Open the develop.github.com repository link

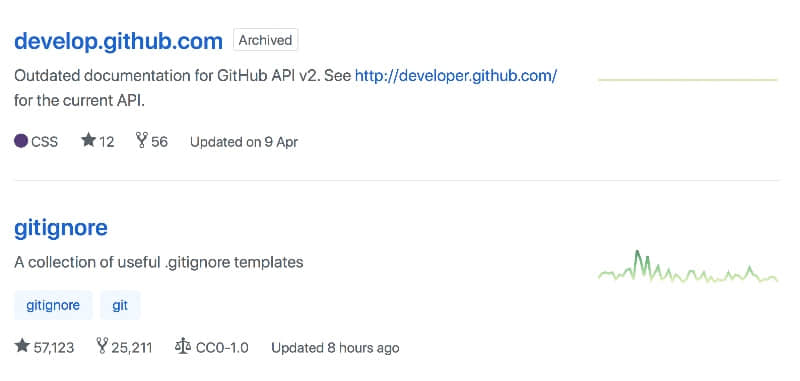(118, 41)
